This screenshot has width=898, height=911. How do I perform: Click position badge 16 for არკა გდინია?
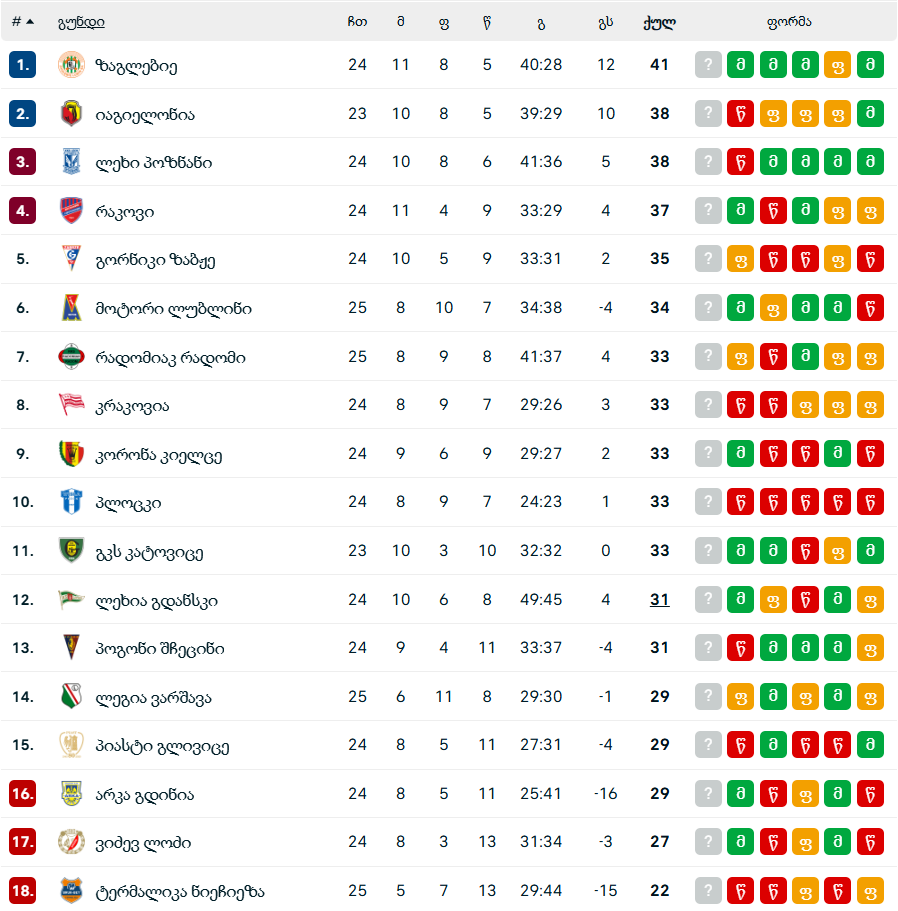23,794
